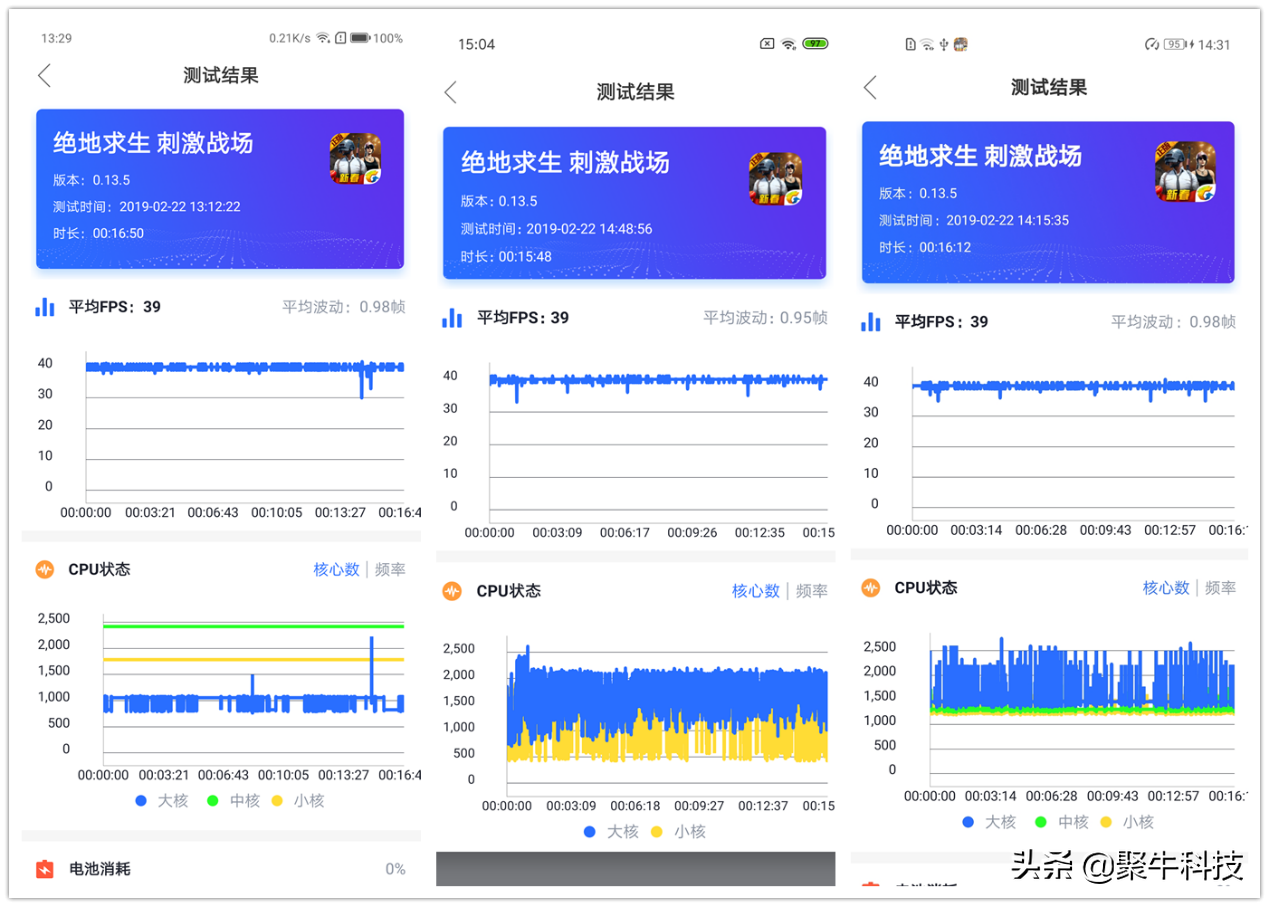Click 测试时间: 2019-02-22 14:48:56 text
The width and height of the screenshot is (1269, 907).
[556, 229]
